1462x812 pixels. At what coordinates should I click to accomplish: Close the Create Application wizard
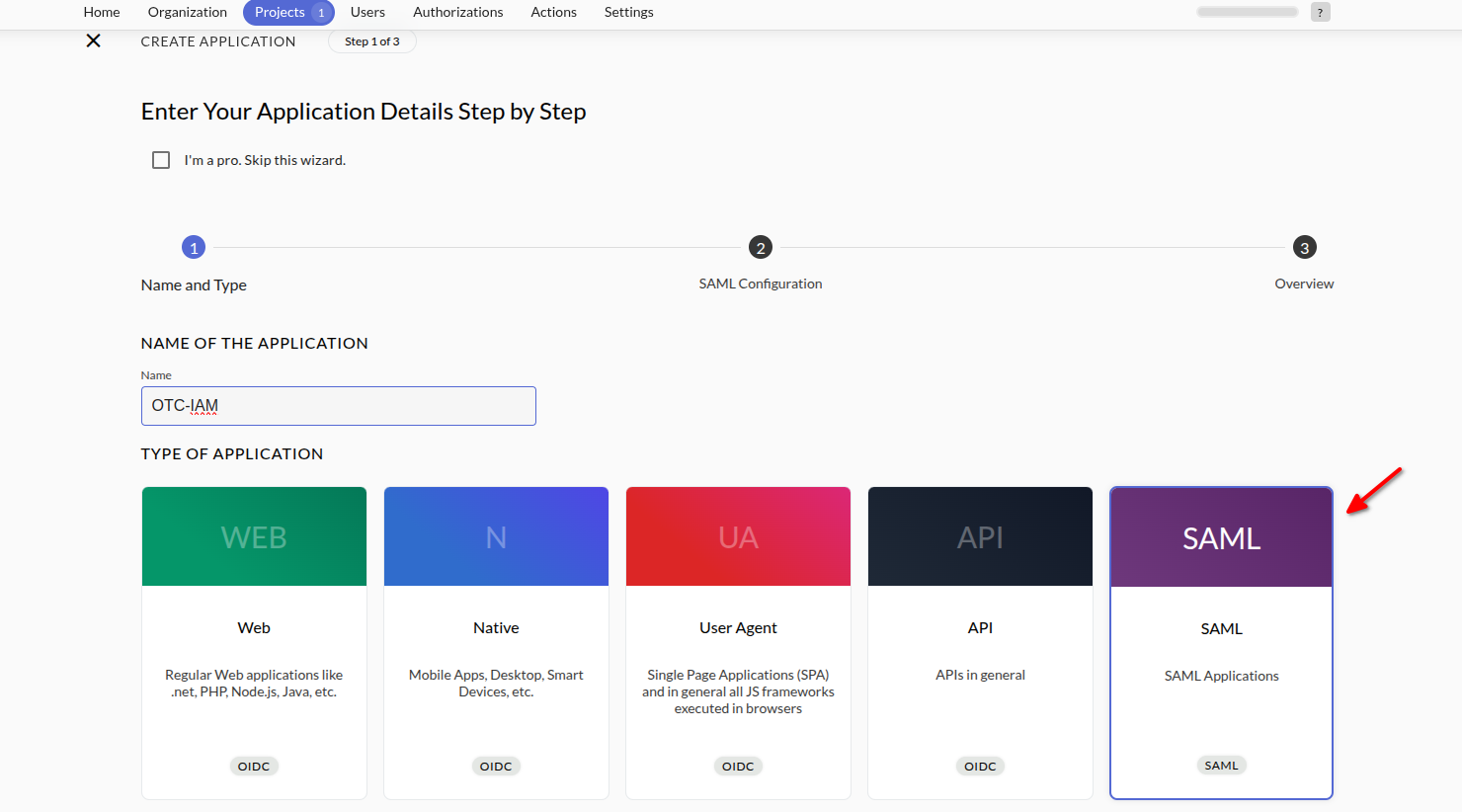pyautogui.click(x=94, y=41)
